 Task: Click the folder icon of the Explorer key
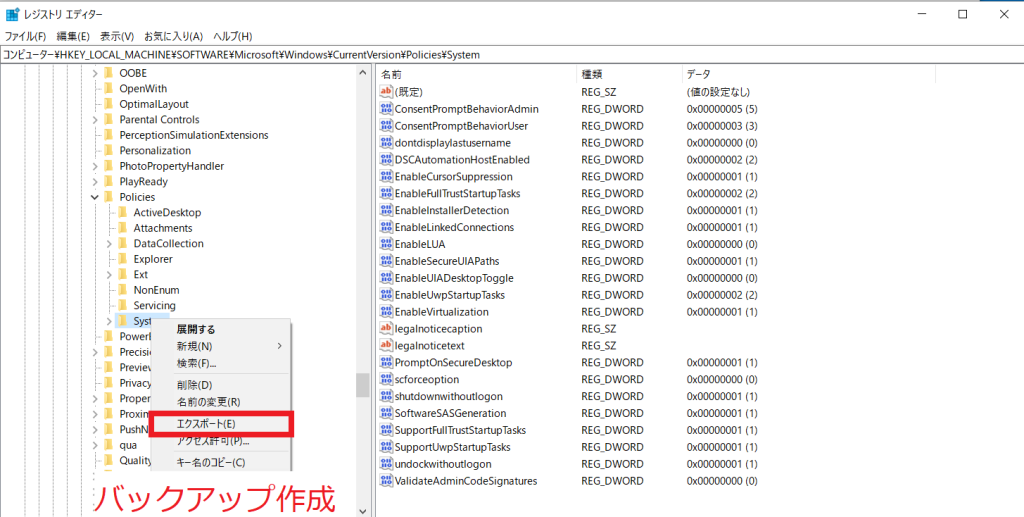pos(123,259)
